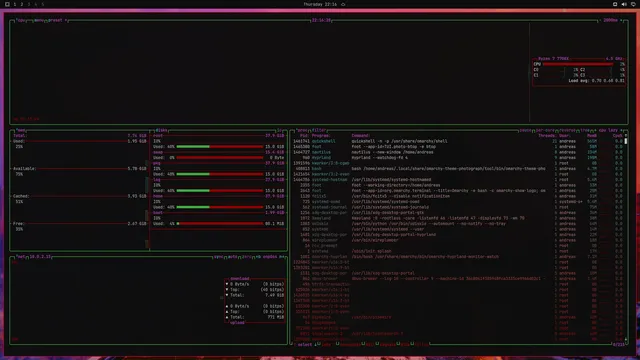
Task: Click the CPU total usage bar
Action: tap(578, 64)
